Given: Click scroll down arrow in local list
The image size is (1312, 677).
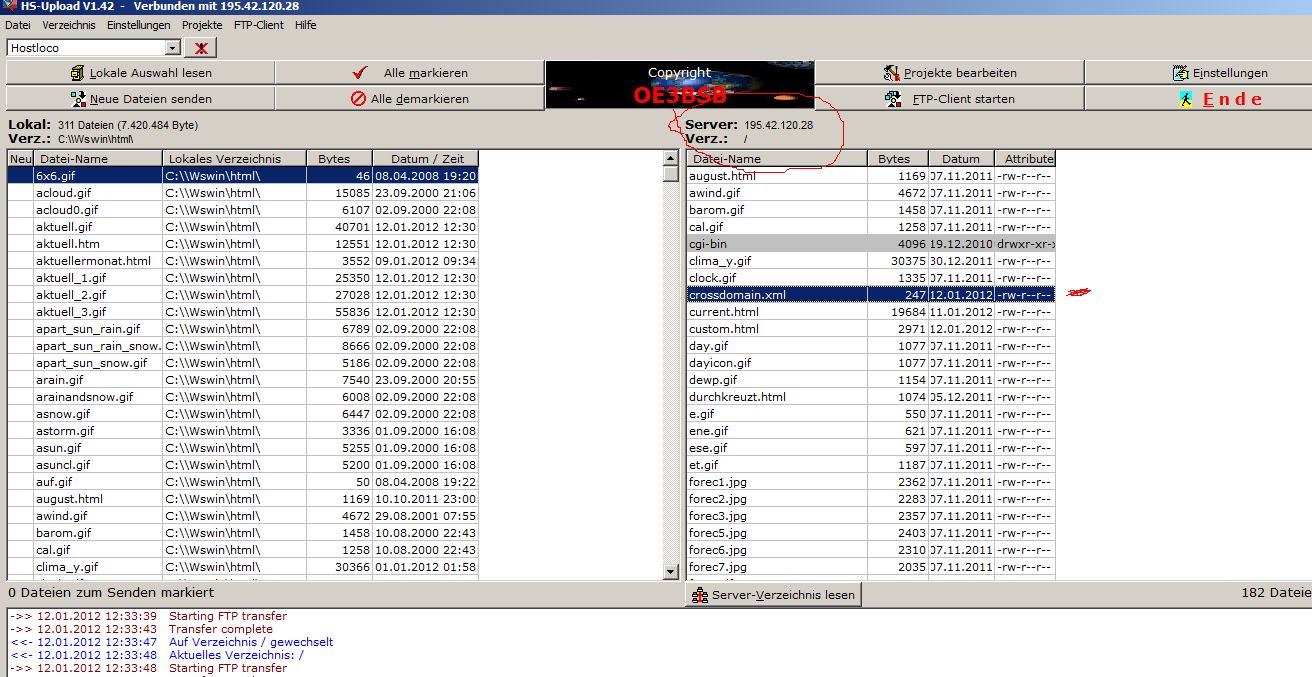Looking at the screenshot, I should pyautogui.click(x=670, y=572).
